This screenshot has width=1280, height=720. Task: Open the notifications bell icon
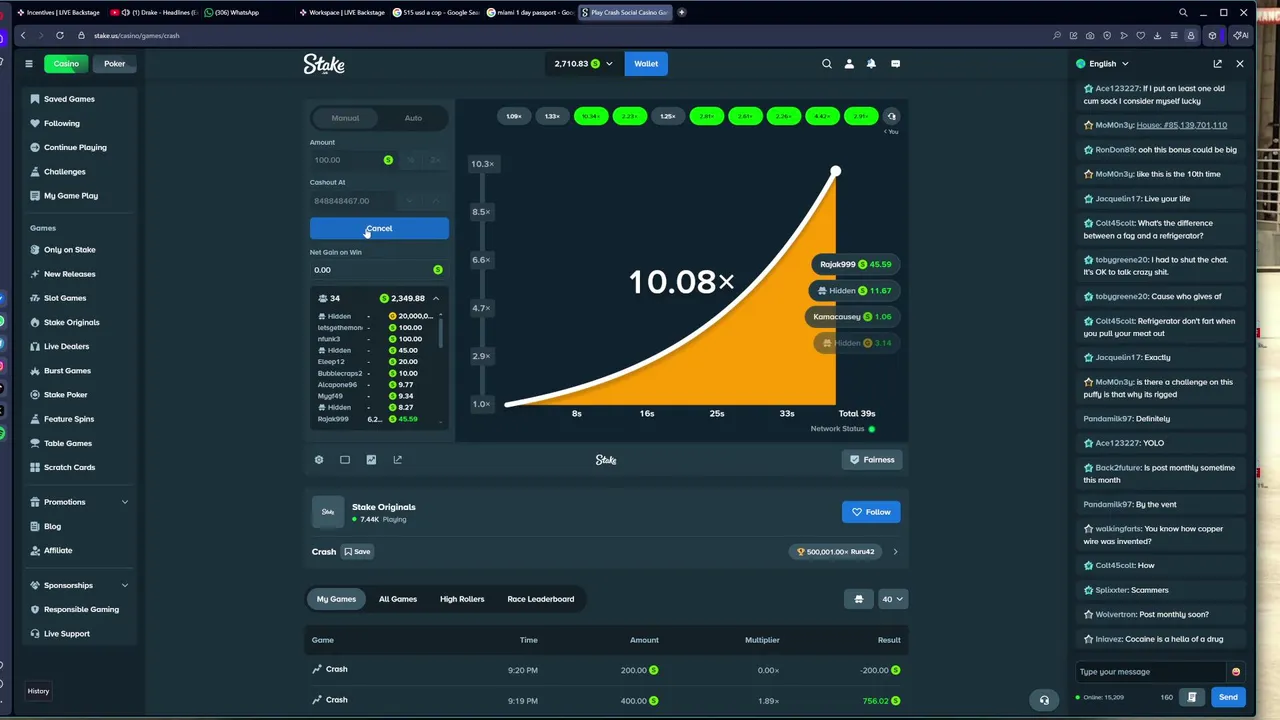(871, 64)
